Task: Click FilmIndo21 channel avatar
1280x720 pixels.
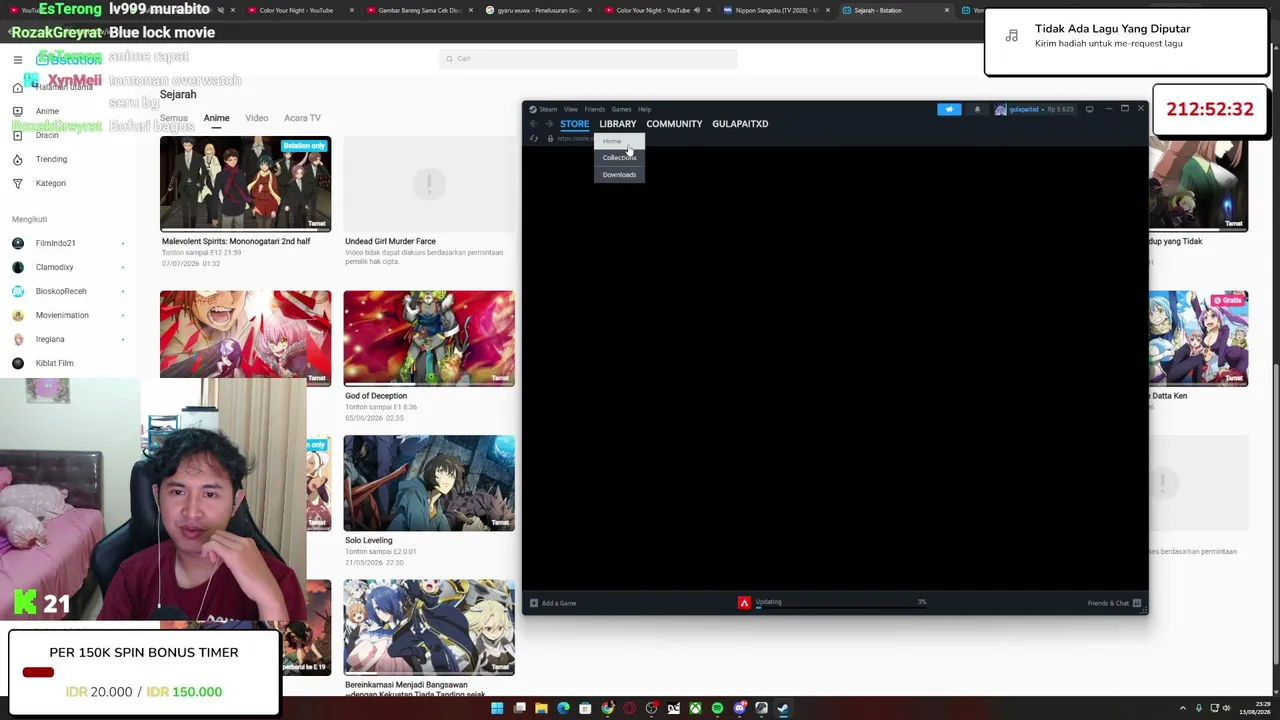Action: click(18, 243)
